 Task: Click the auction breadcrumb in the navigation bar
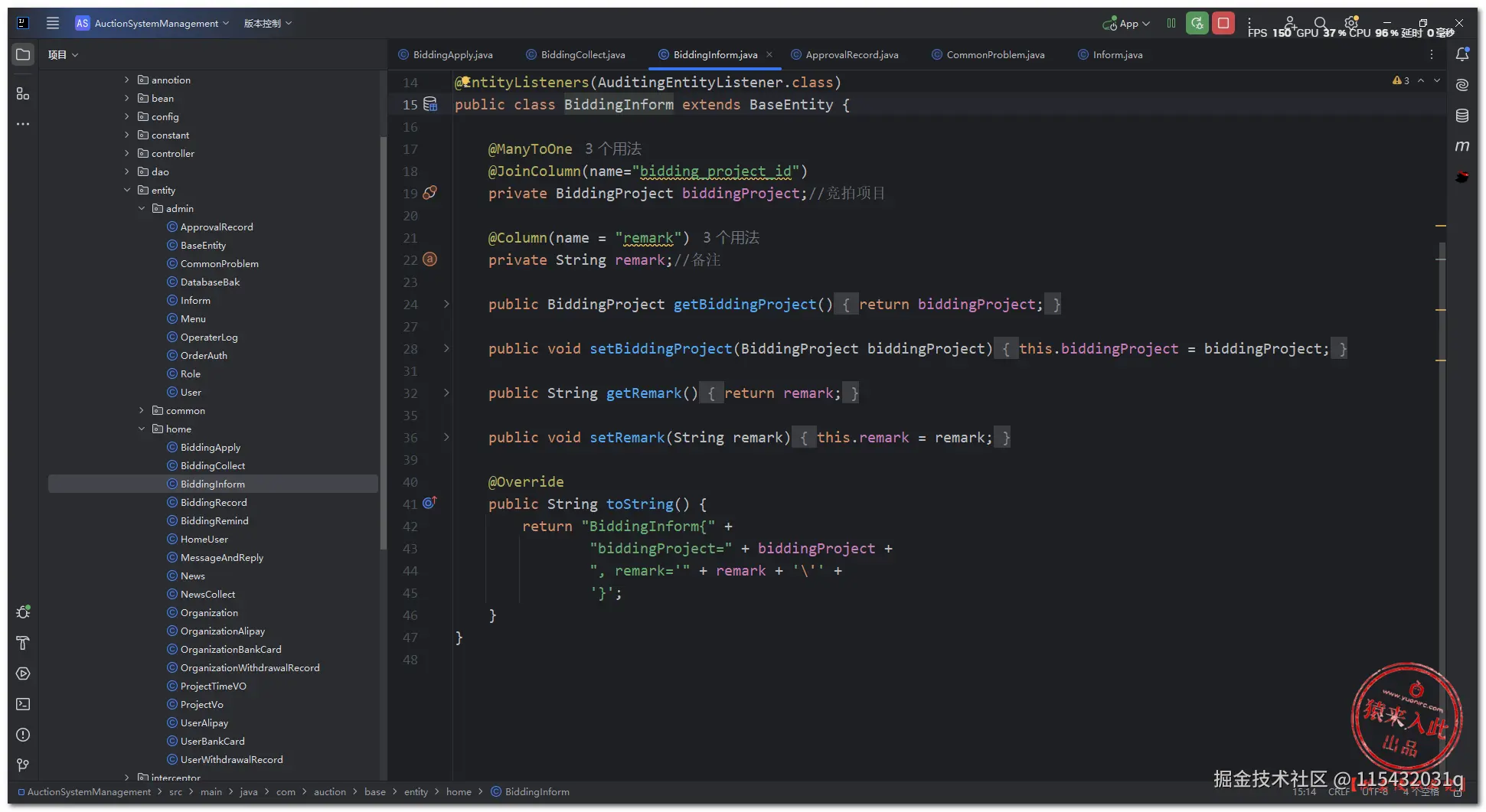[x=330, y=791]
